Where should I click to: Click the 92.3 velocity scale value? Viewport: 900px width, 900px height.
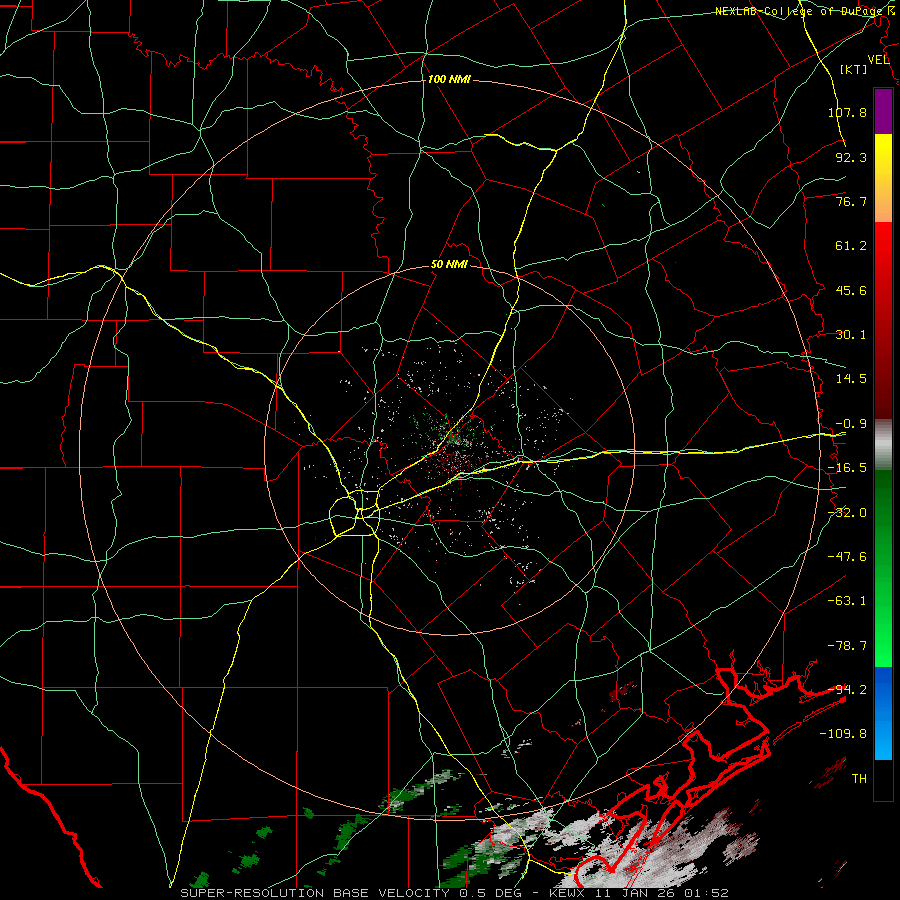(x=851, y=157)
